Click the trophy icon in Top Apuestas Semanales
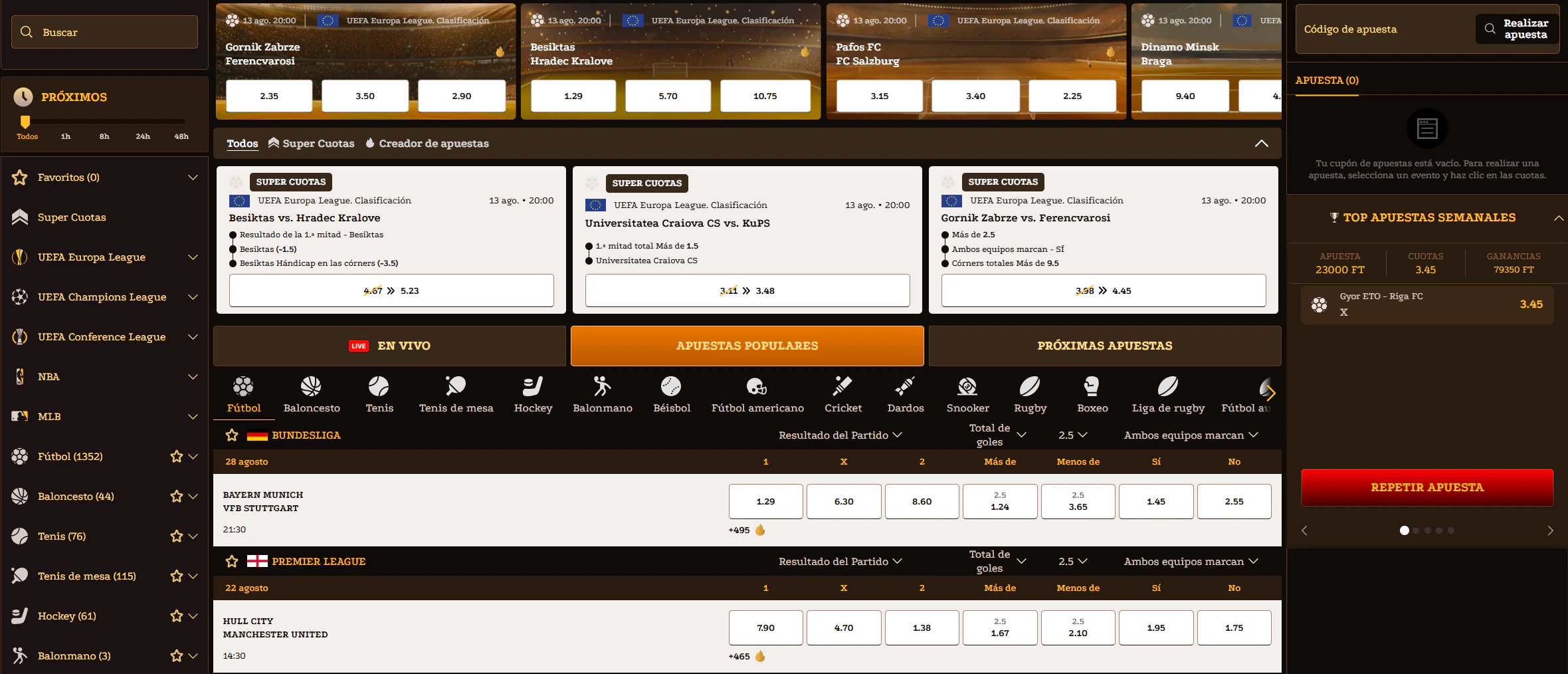The height and width of the screenshot is (674, 1568). pyautogui.click(x=1334, y=217)
